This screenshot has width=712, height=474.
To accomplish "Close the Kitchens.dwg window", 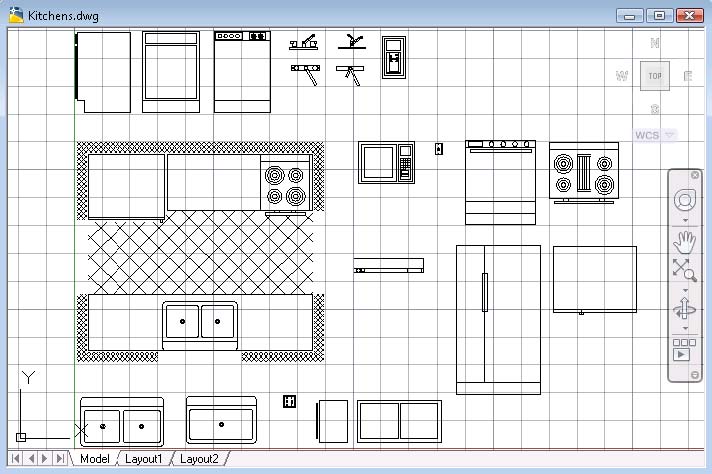I will tap(689, 15).
